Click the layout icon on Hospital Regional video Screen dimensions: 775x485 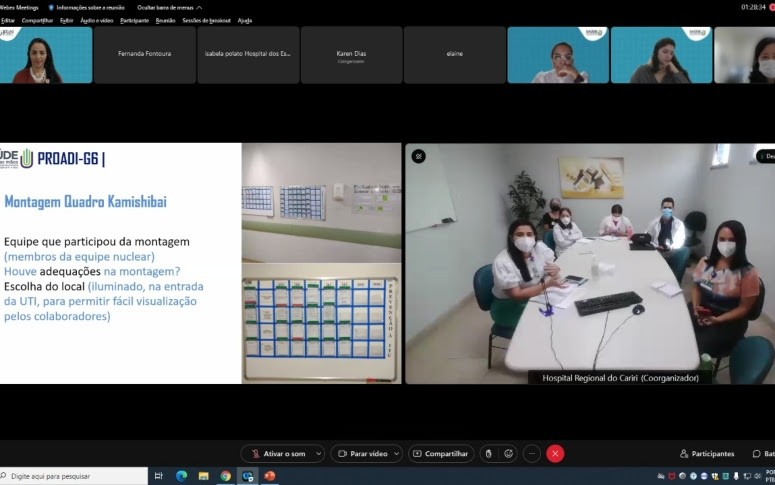(x=419, y=156)
